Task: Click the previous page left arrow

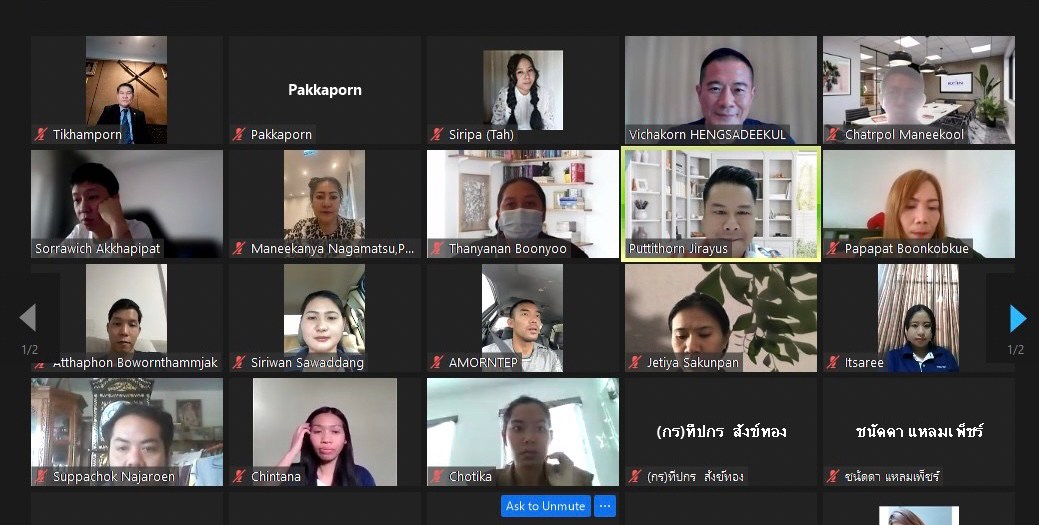Action: [x=28, y=318]
